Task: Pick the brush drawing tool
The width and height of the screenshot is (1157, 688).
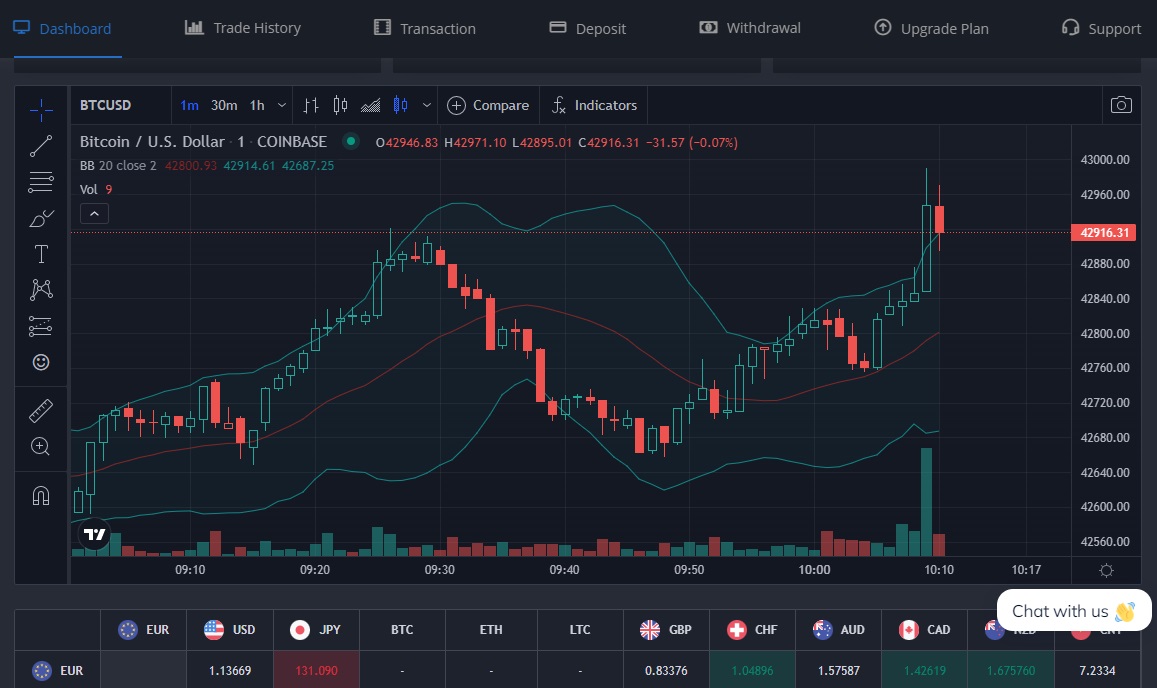Action: (41, 218)
